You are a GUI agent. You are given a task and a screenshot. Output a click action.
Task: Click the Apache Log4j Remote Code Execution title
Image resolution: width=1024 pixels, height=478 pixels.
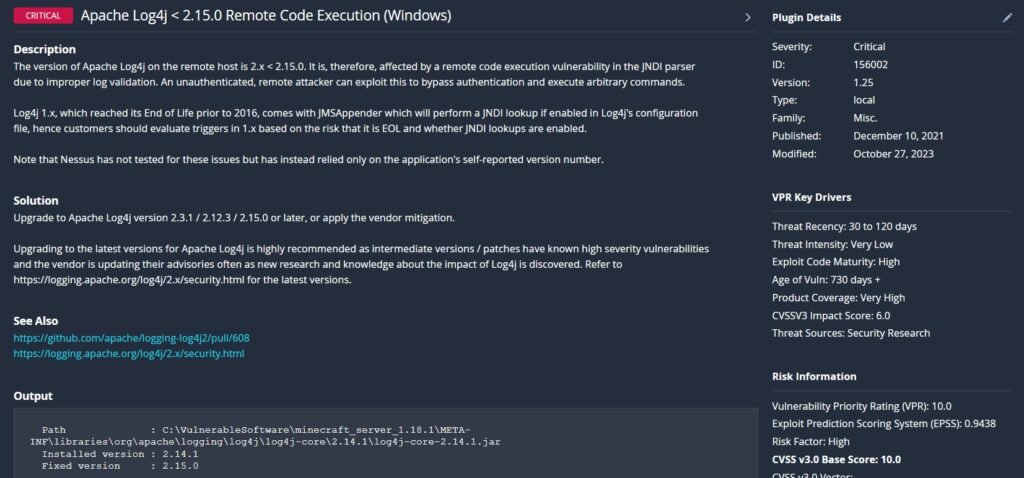pos(251,16)
